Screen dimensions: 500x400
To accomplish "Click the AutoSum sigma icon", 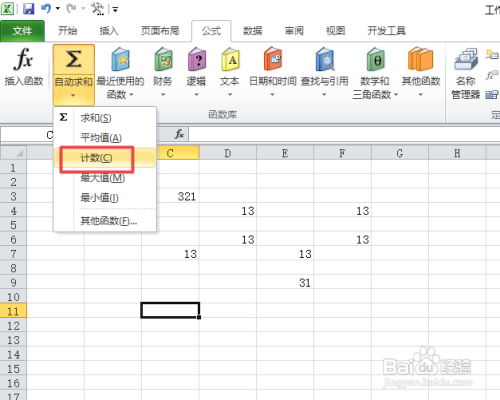I will [73, 59].
